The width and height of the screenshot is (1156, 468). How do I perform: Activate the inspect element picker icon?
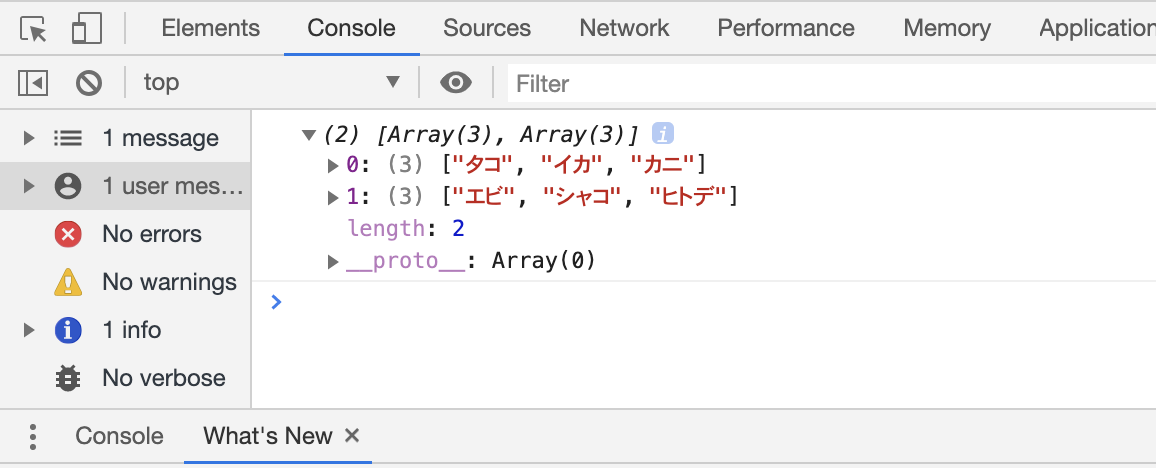[33, 29]
